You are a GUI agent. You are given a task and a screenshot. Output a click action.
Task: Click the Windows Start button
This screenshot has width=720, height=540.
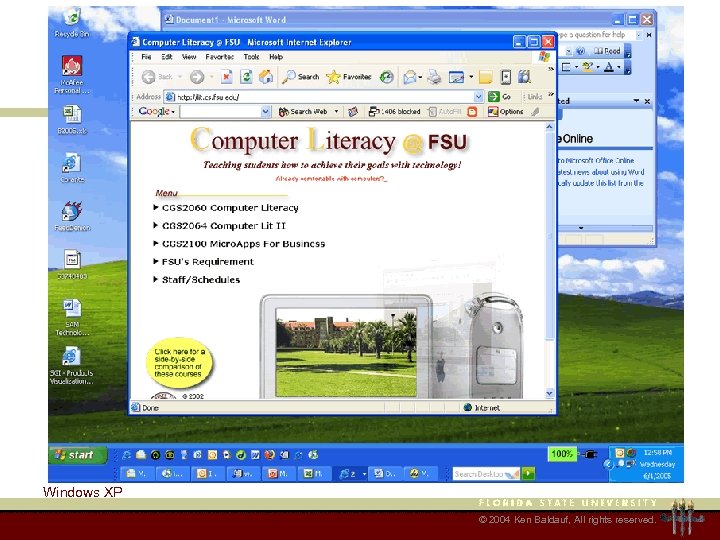point(78,455)
